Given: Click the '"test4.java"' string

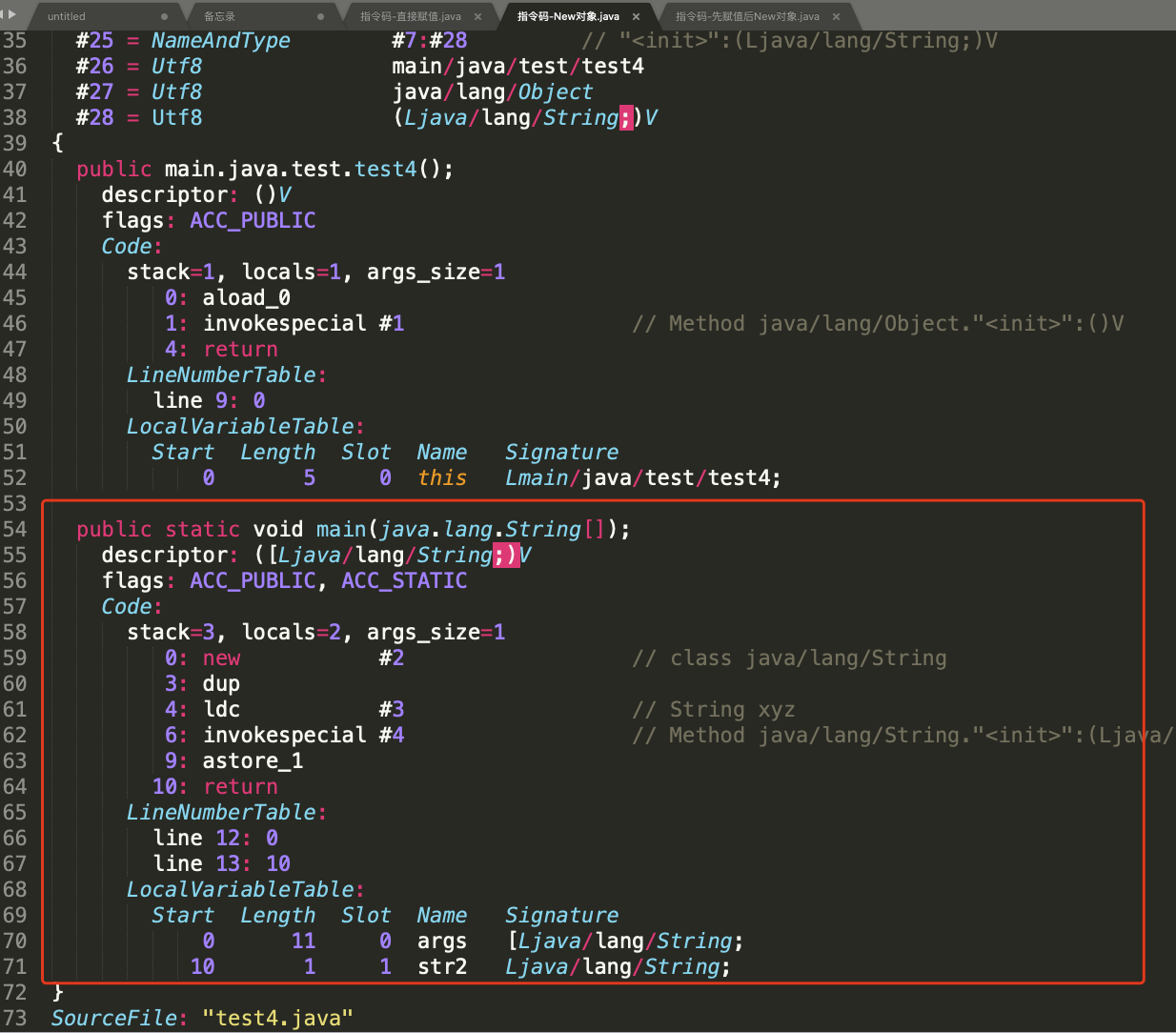Looking at the screenshot, I should [x=277, y=1018].
